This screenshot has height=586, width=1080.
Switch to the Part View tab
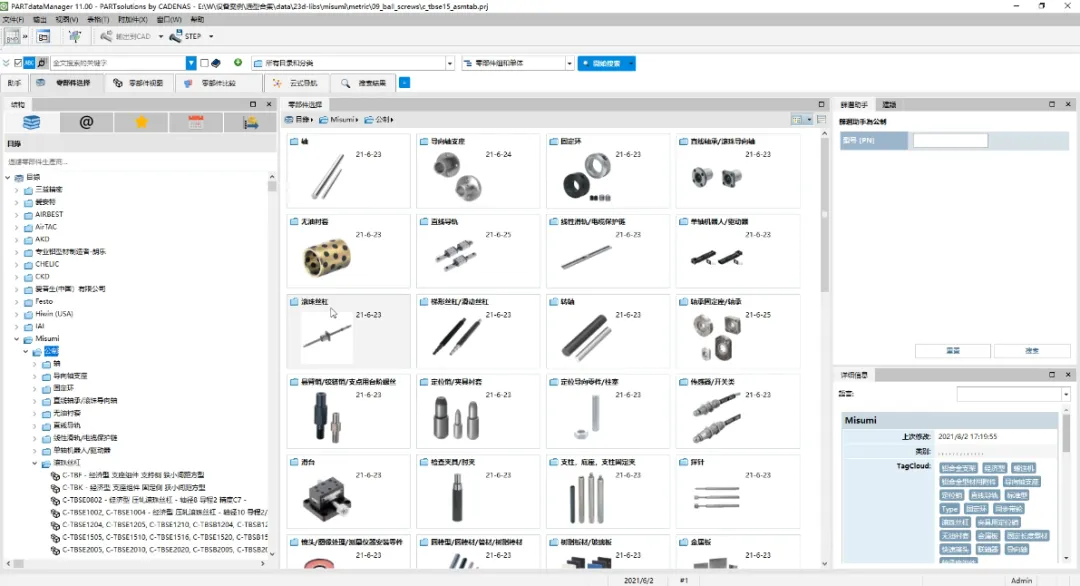click(x=138, y=83)
